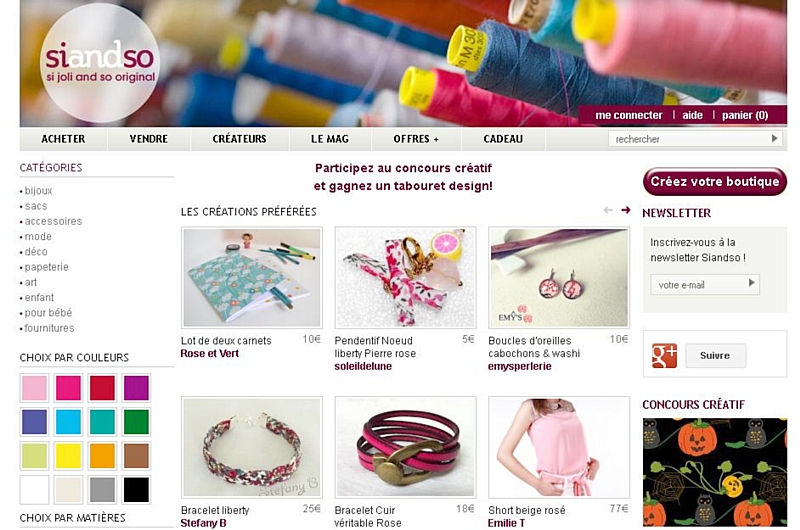Choose the black color swatch
Screen dimensions: 800x530
(x=136, y=490)
